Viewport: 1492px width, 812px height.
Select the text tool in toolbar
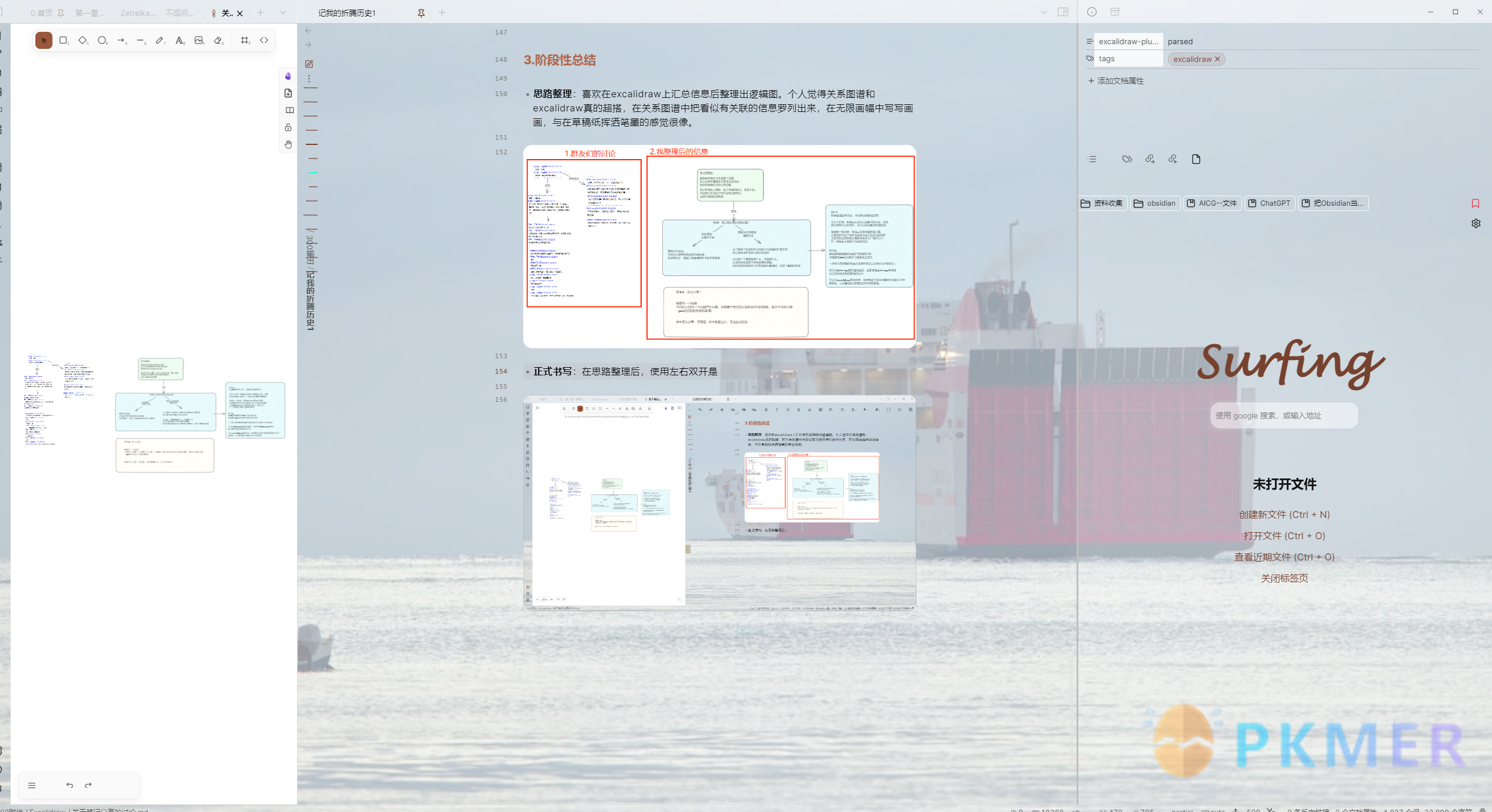pyautogui.click(x=180, y=41)
